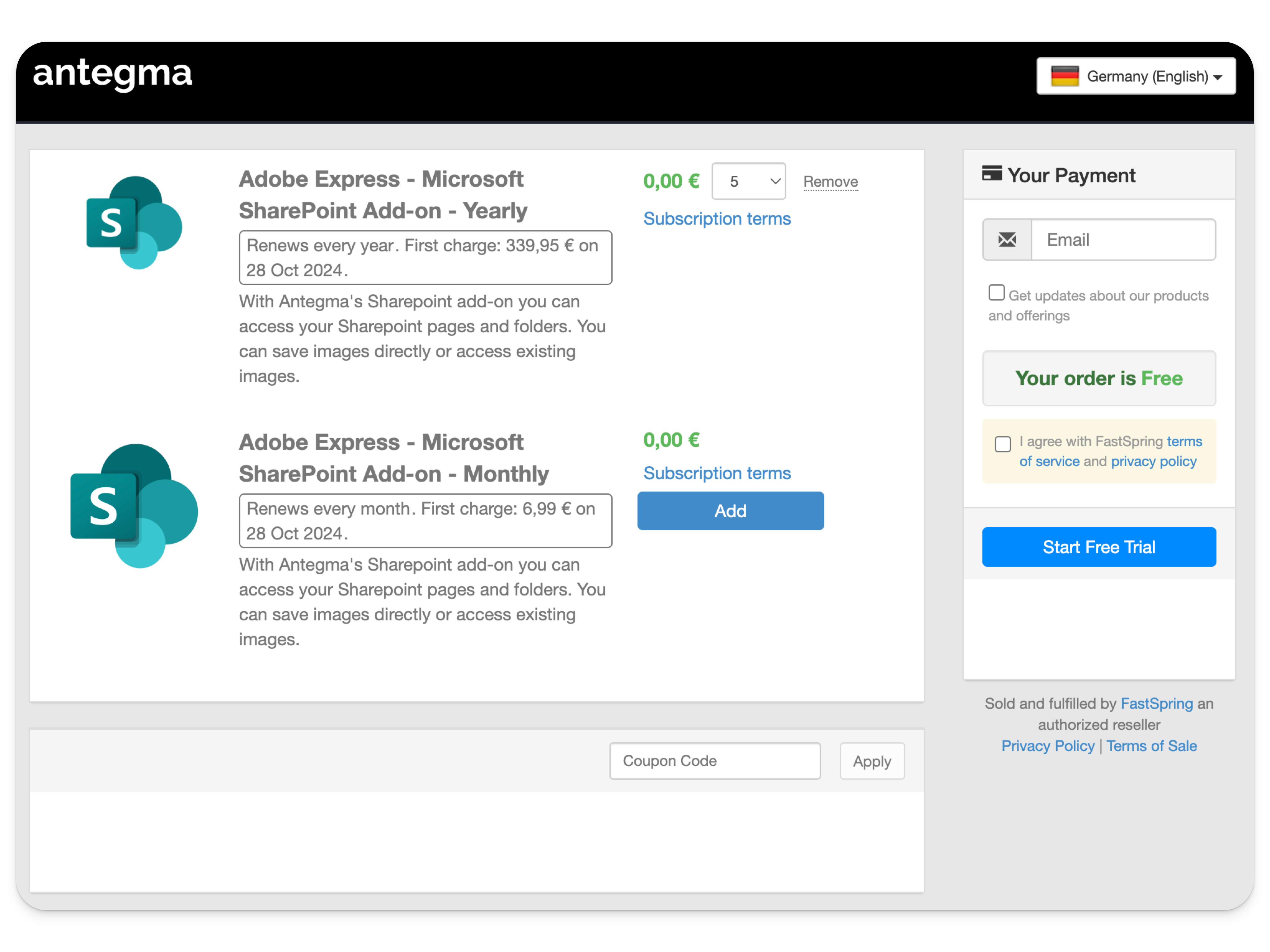Open the quantity dropdown showing 5
This screenshot has height=952, width=1270.
(x=748, y=181)
